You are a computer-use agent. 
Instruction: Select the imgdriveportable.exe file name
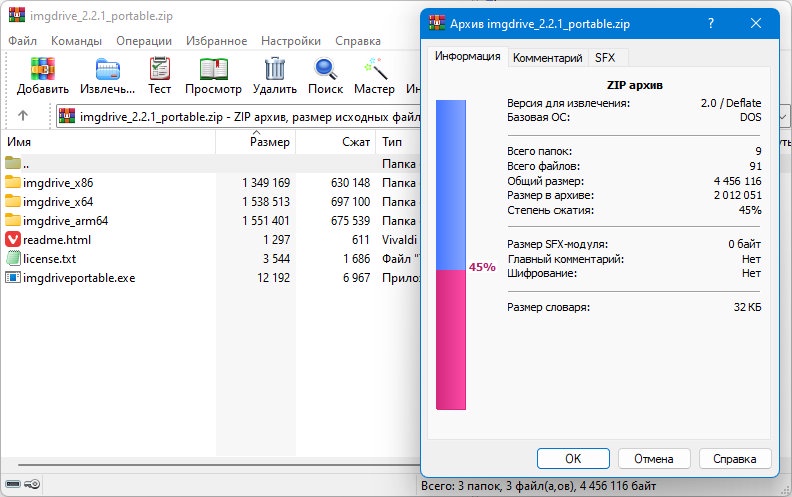point(79,278)
